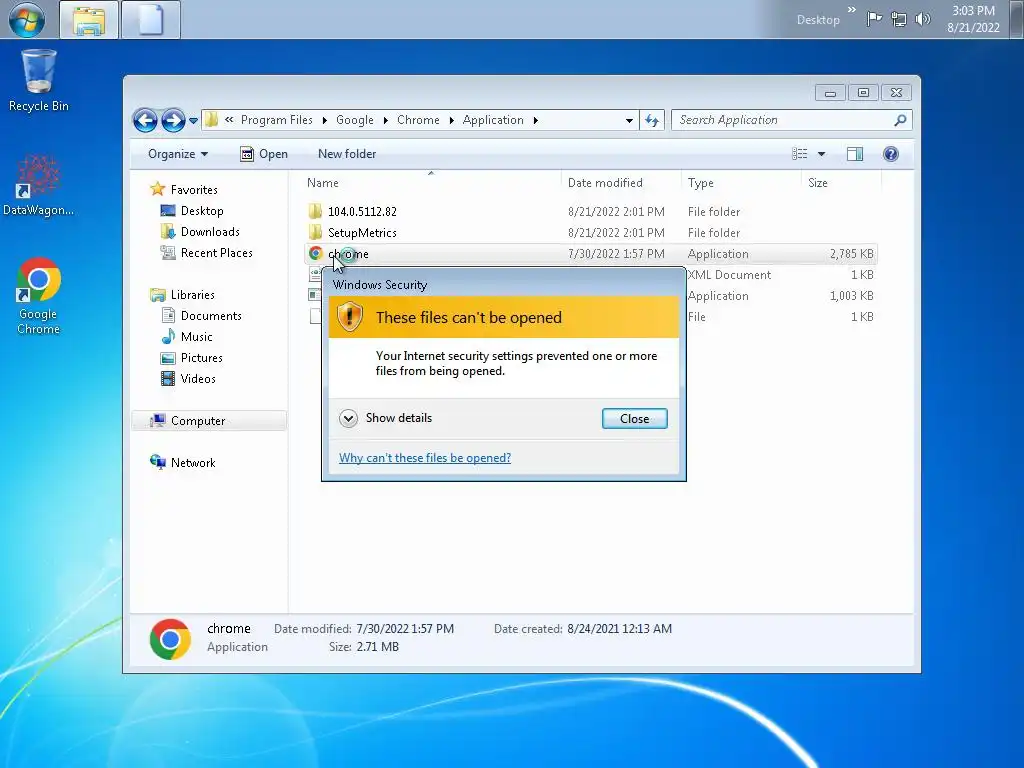Open the blank document taskbar icon

coord(151,20)
